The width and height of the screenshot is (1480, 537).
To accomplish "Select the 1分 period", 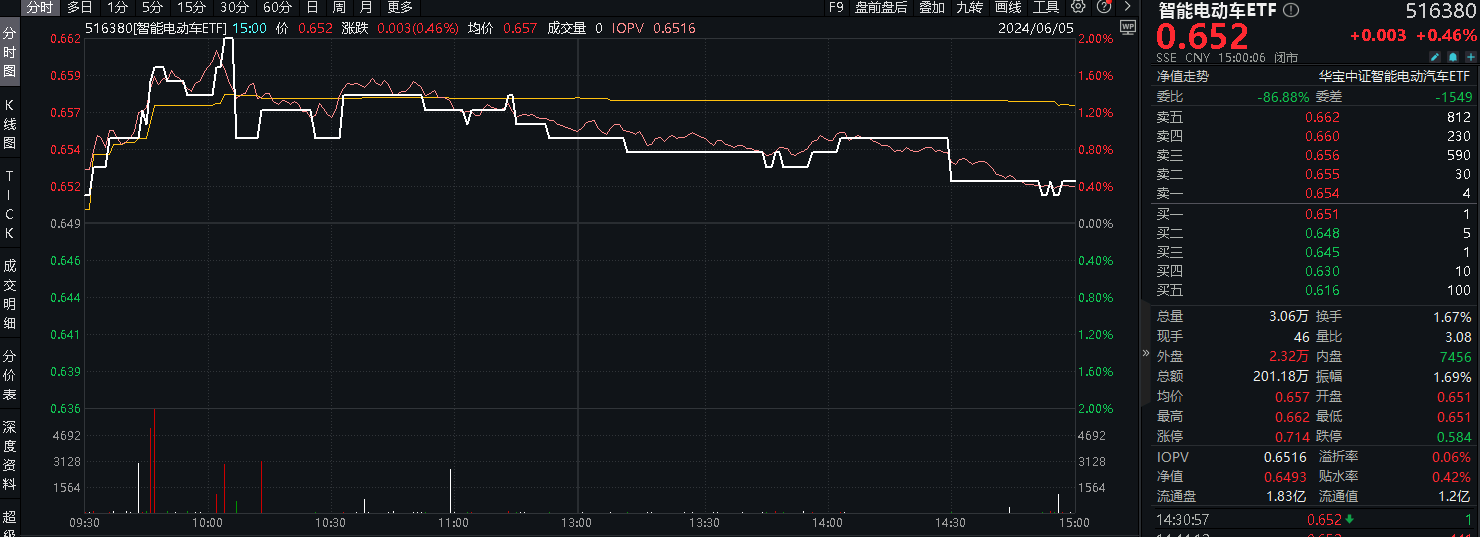I will click(117, 7).
